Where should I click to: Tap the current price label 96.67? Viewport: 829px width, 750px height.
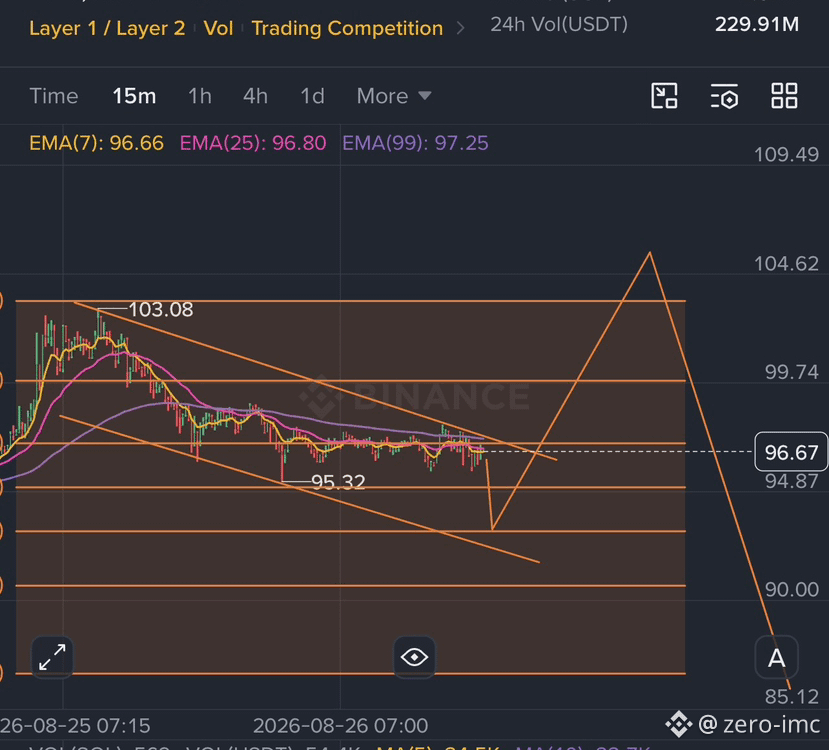(x=791, y=452)
